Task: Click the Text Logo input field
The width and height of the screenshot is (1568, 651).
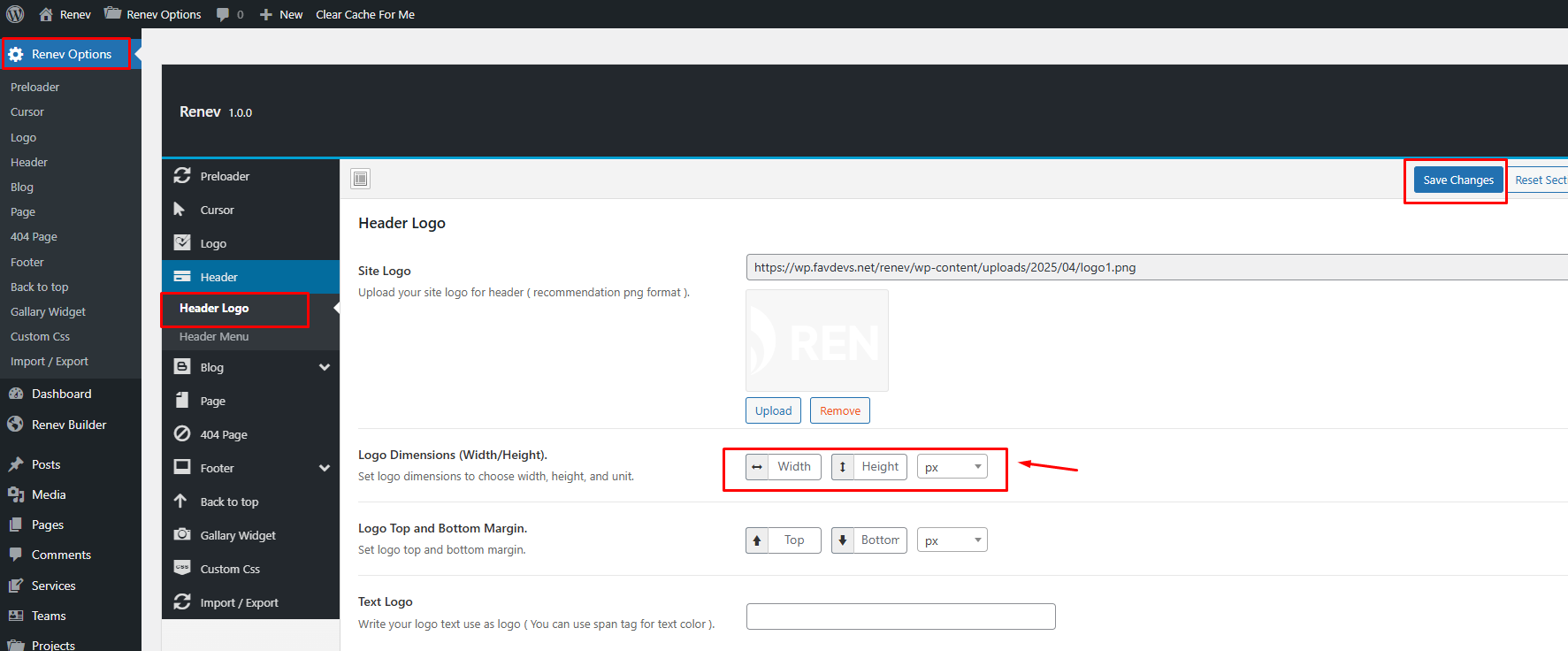Action: tap(901, 617)
